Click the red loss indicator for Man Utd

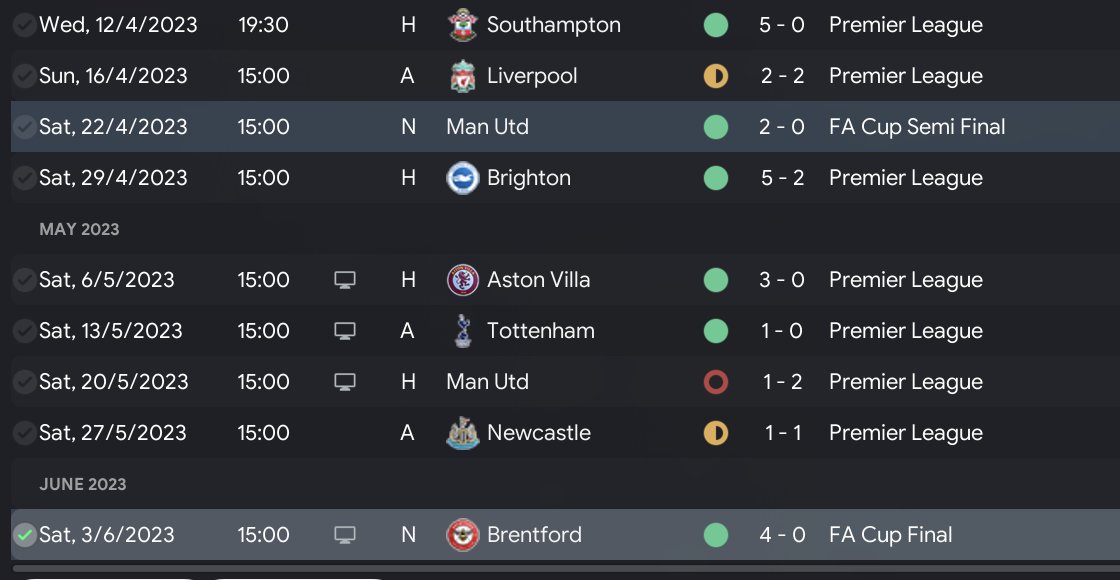(715, 382)
